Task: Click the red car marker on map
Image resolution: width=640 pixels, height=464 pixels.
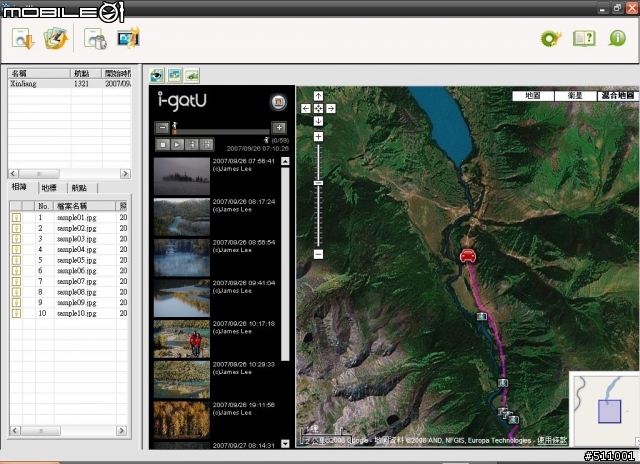Action: pyautogui.click(x=468, y=256)
